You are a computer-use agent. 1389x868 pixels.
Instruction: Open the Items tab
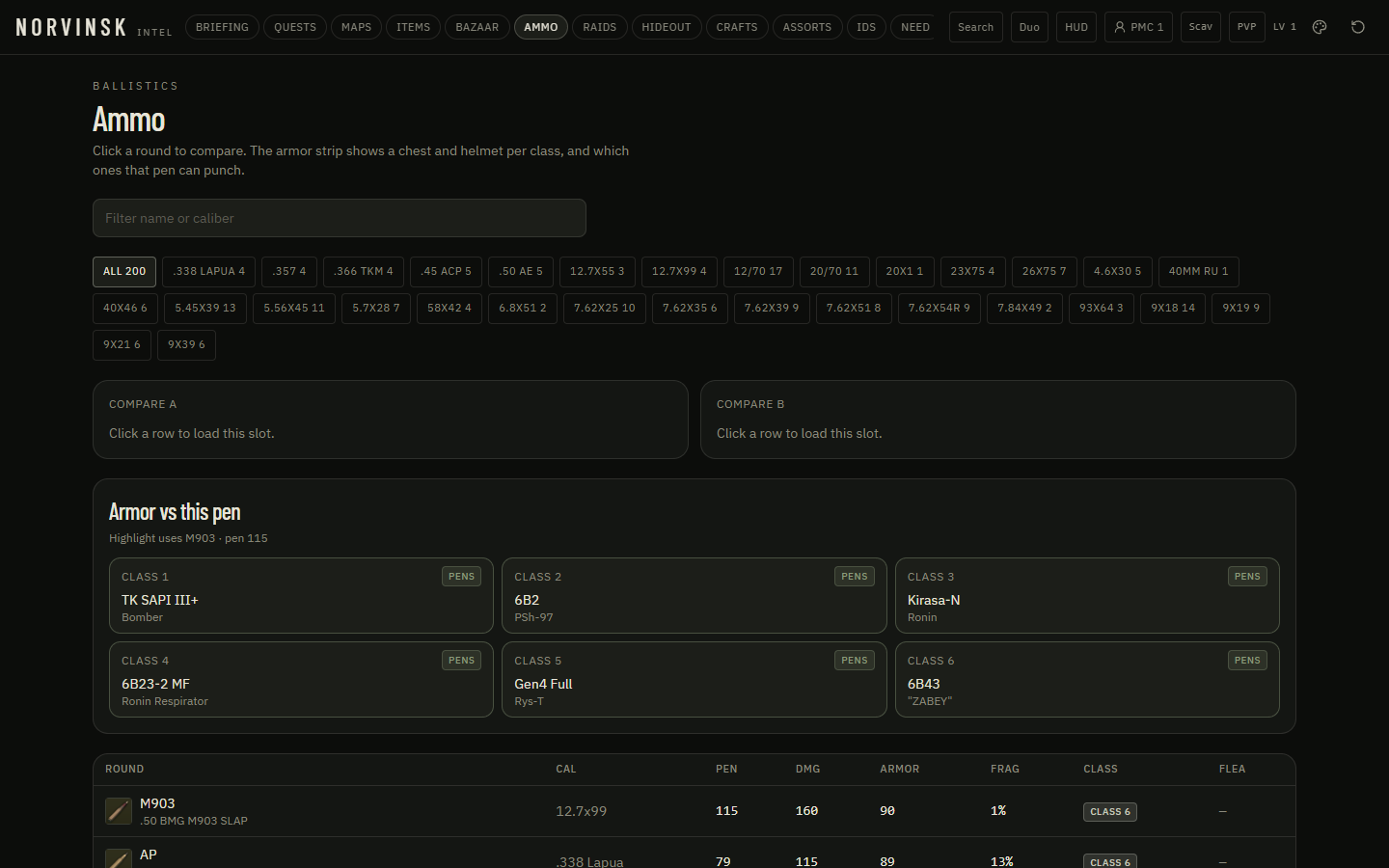pyautogui.click(x=414, y=27)
